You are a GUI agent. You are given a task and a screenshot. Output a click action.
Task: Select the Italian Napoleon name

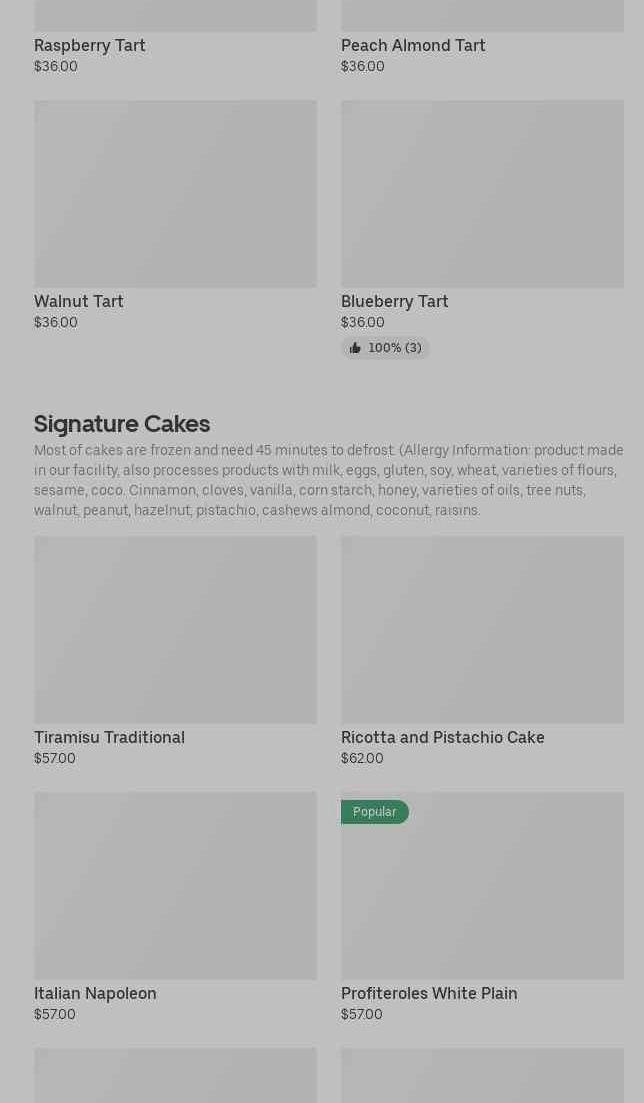[95, 993]
